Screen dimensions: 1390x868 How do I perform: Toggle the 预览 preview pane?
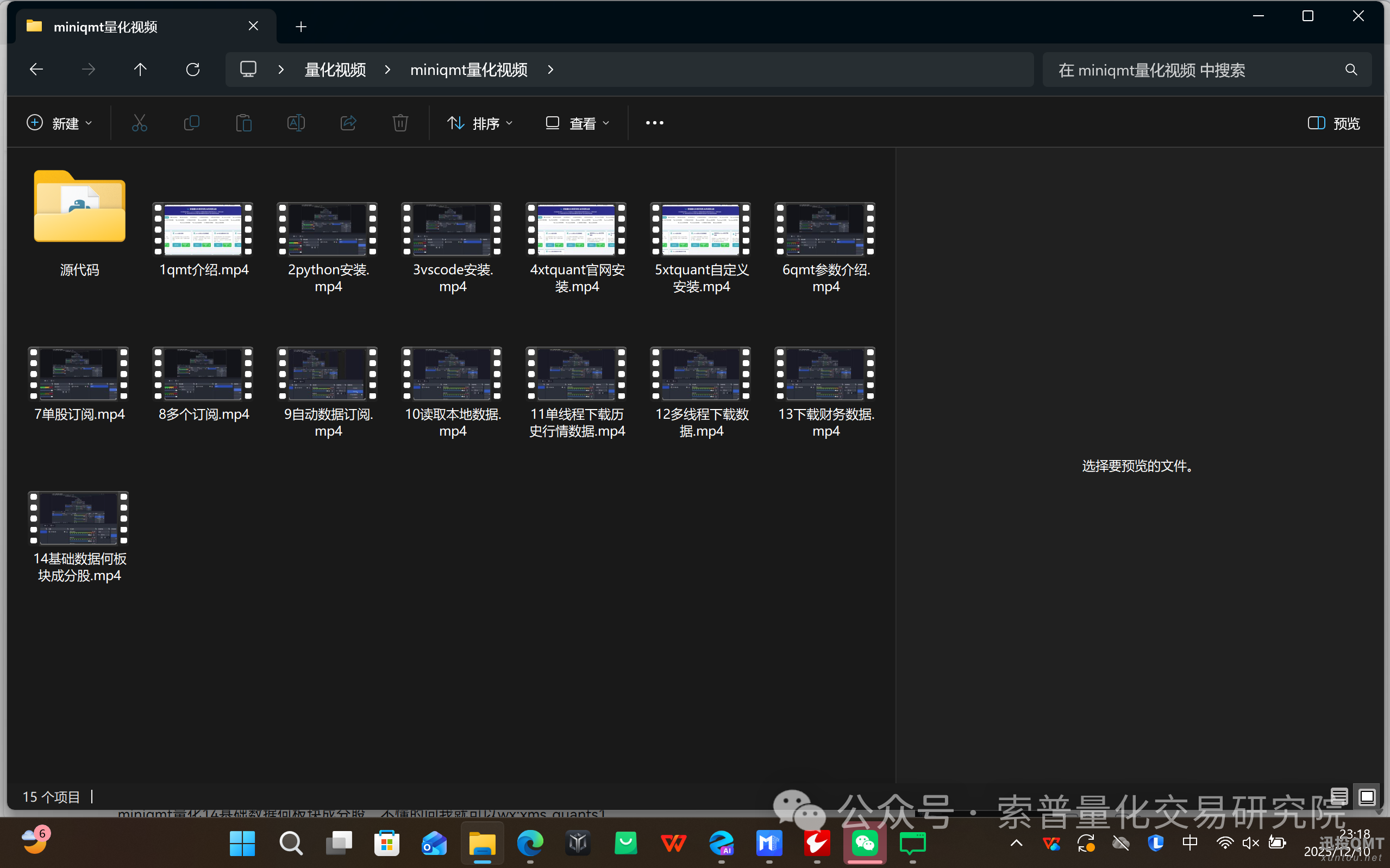[x=1333, y=123]
